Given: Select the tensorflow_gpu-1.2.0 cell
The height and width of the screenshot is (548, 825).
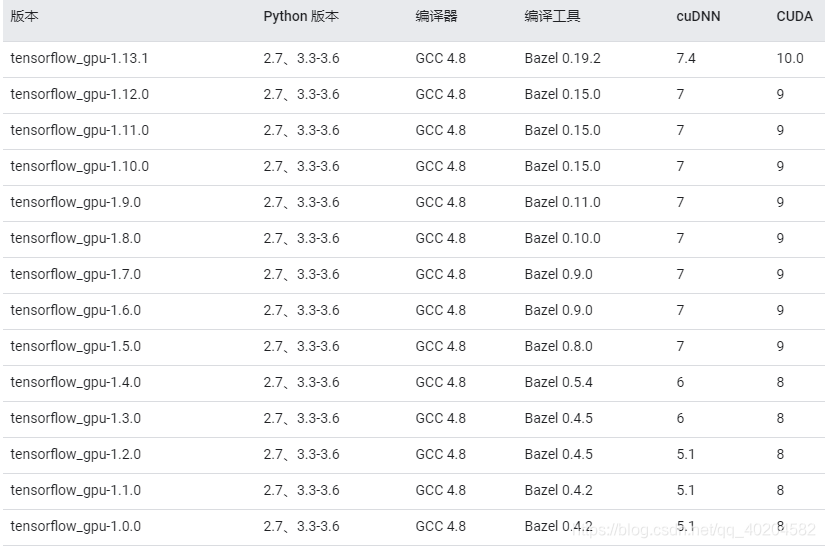Looking at the screenshot, I should (x=75, y=454).
